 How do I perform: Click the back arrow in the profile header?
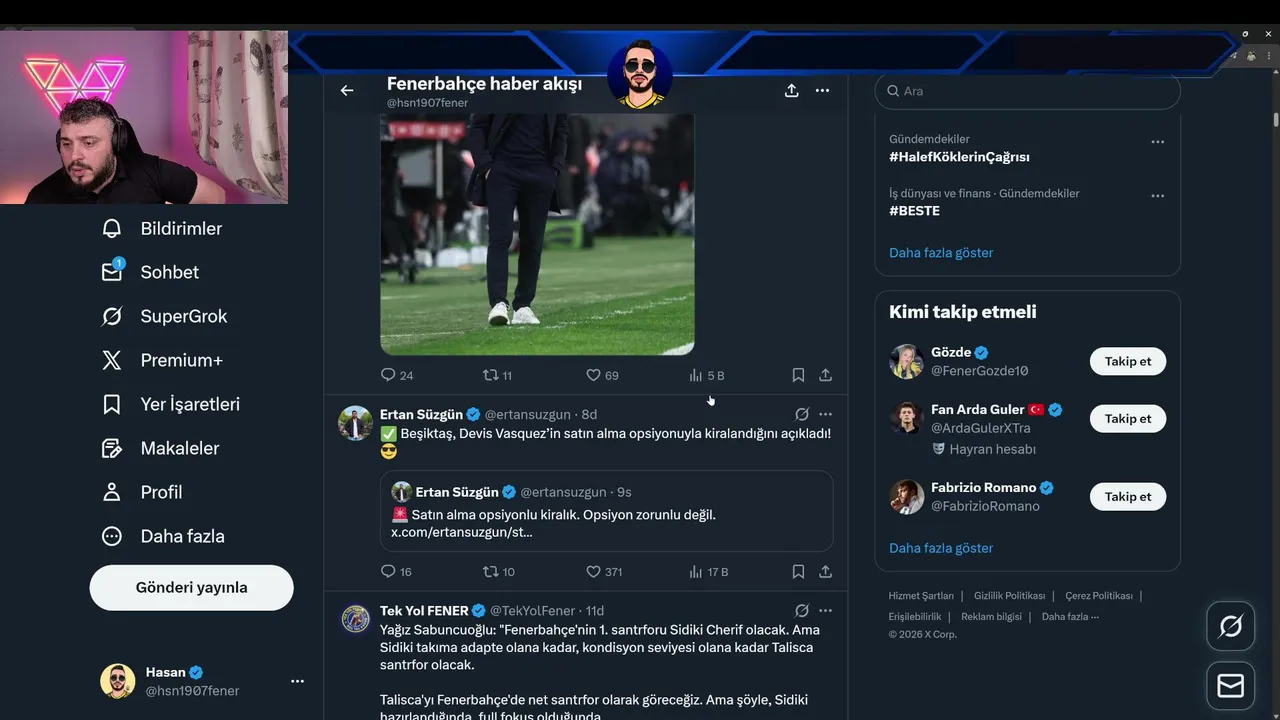(347, 91)
